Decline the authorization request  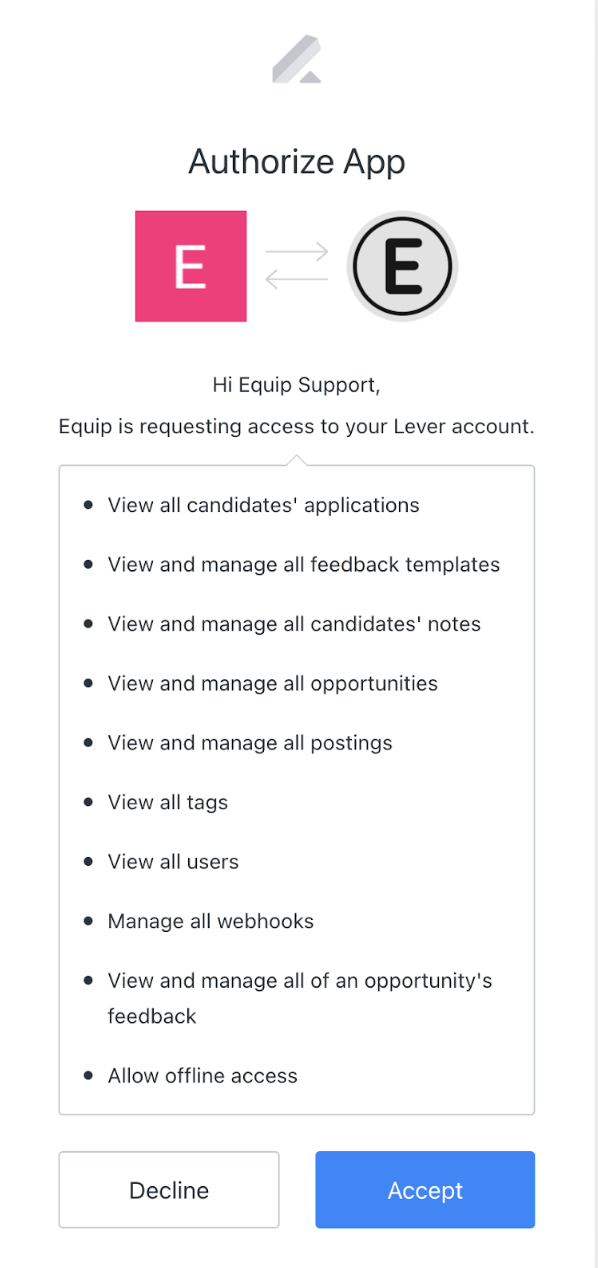(168, 1190)
